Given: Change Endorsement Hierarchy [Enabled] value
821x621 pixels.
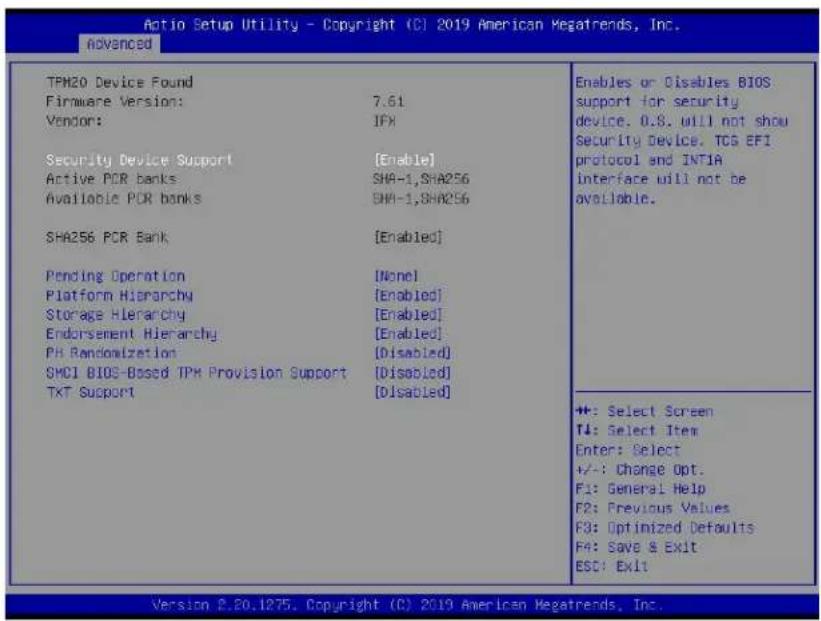Looking at the screenshot, I should coord(408,335).
